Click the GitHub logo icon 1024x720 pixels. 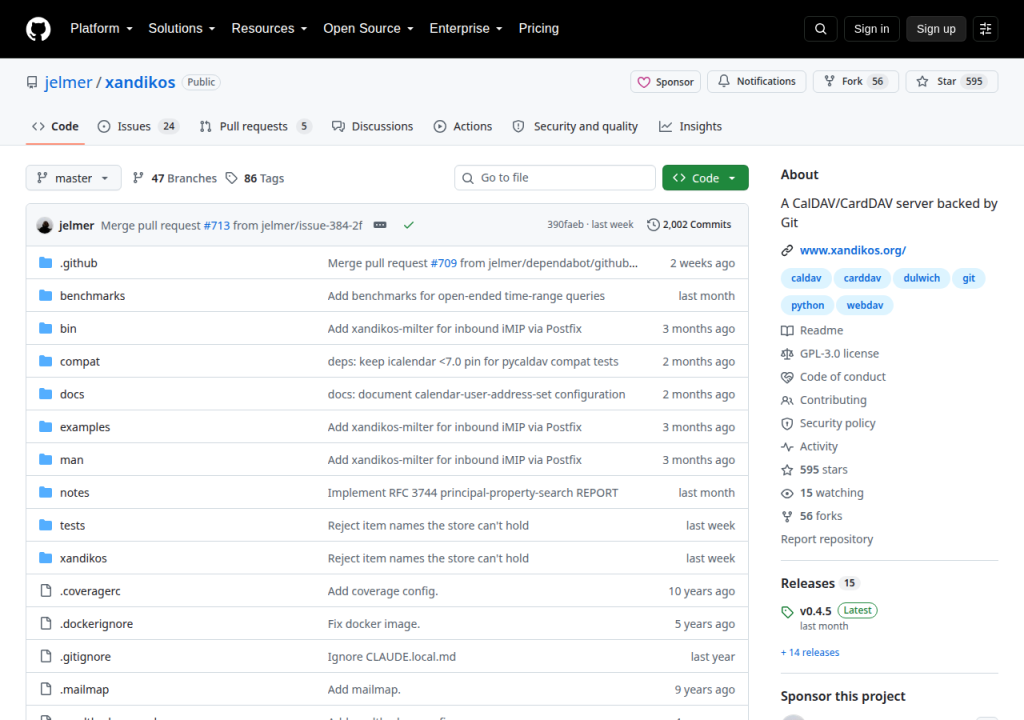[x=38, y=29]
